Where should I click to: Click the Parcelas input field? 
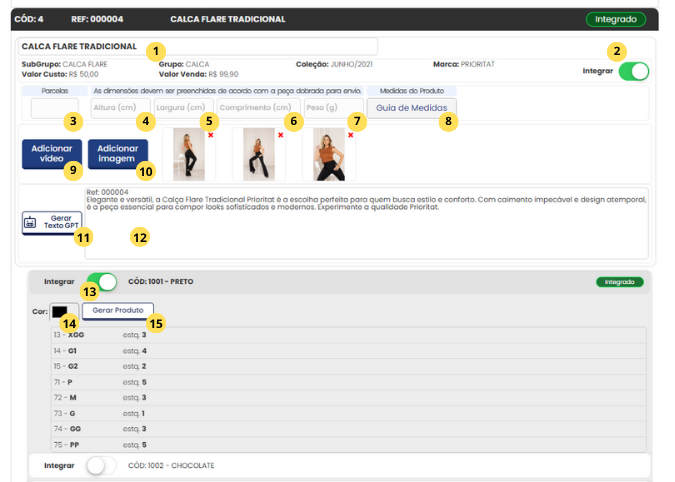point(54,108)
